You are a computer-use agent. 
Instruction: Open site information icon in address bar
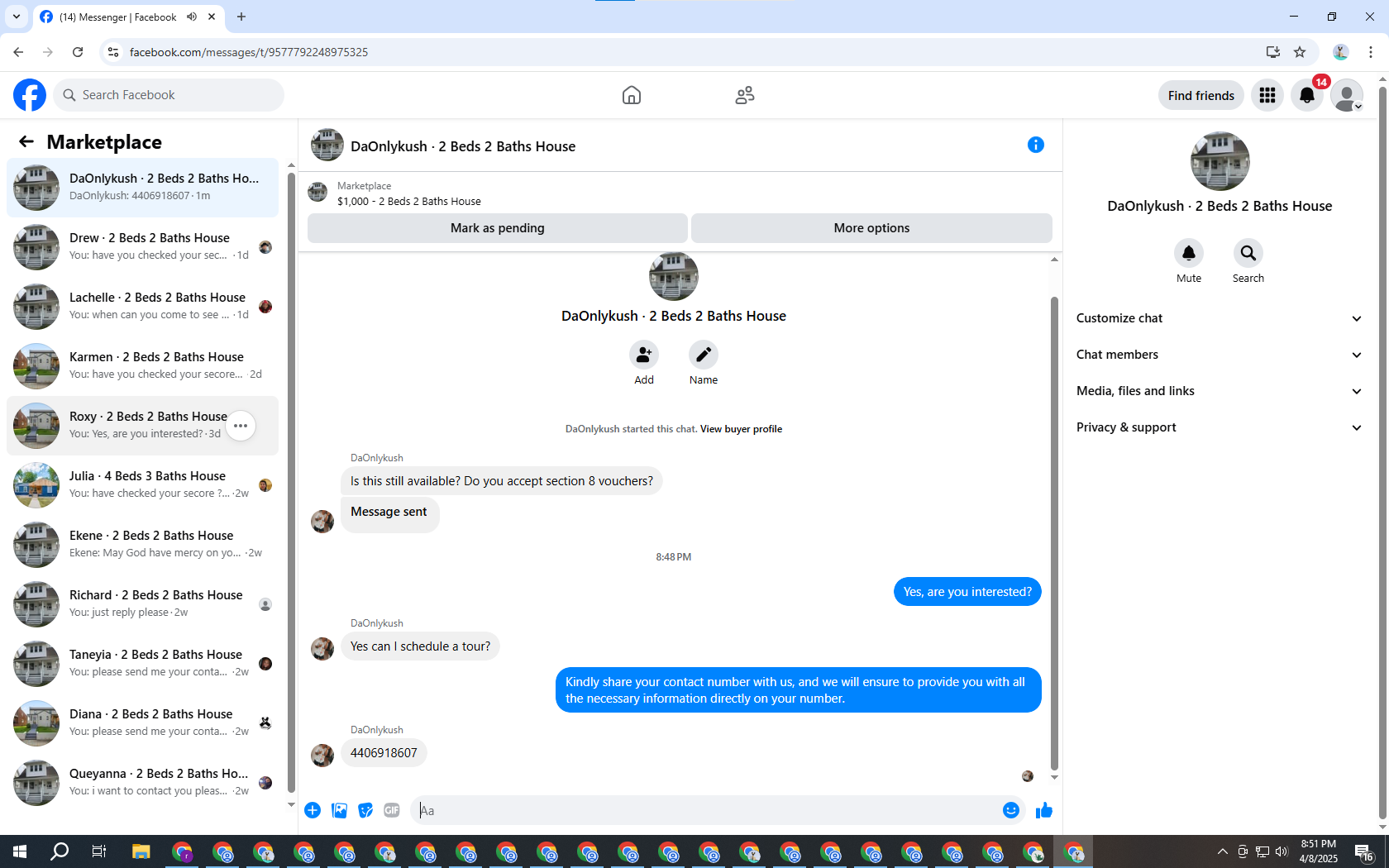click(x=113, y=52)
